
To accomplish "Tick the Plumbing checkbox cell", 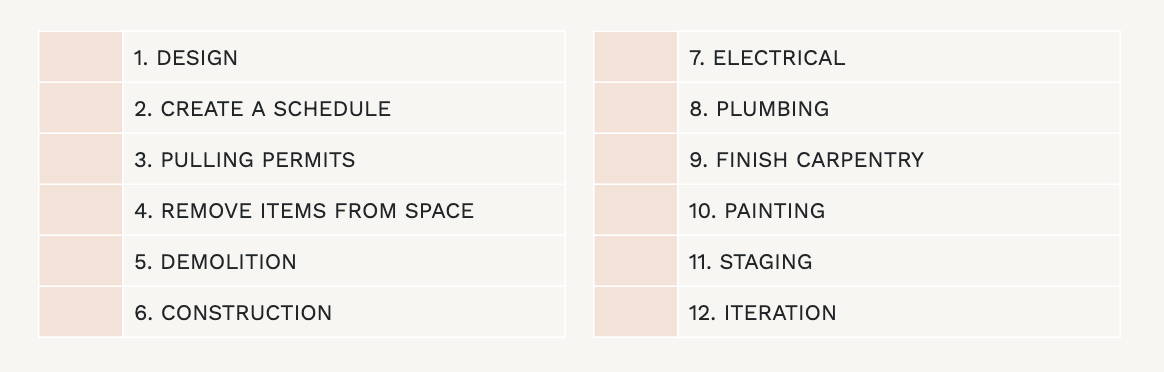I will [636, 108].
